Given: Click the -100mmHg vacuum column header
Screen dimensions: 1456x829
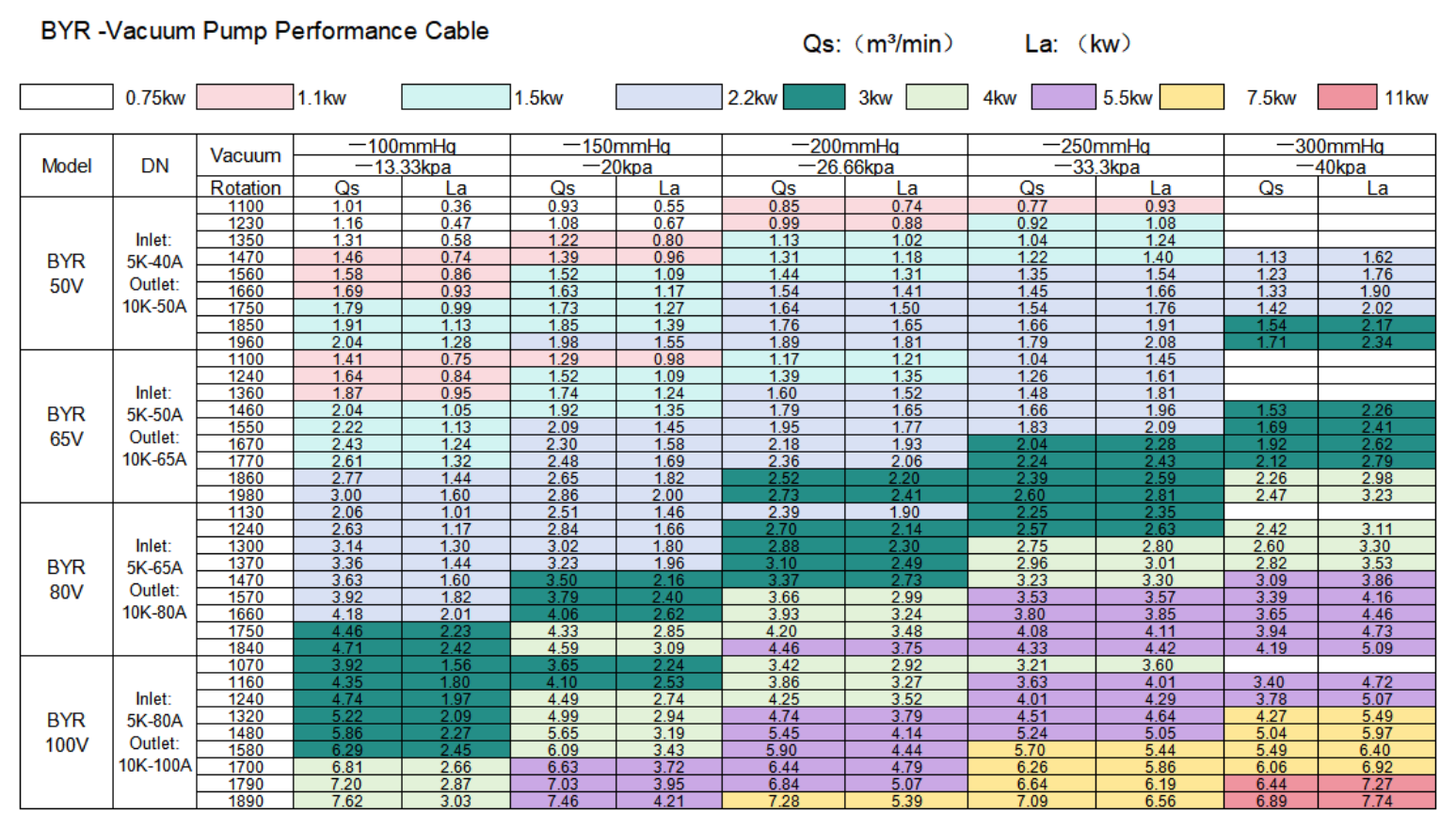Looking at the screenshot, I should point(402,145).
